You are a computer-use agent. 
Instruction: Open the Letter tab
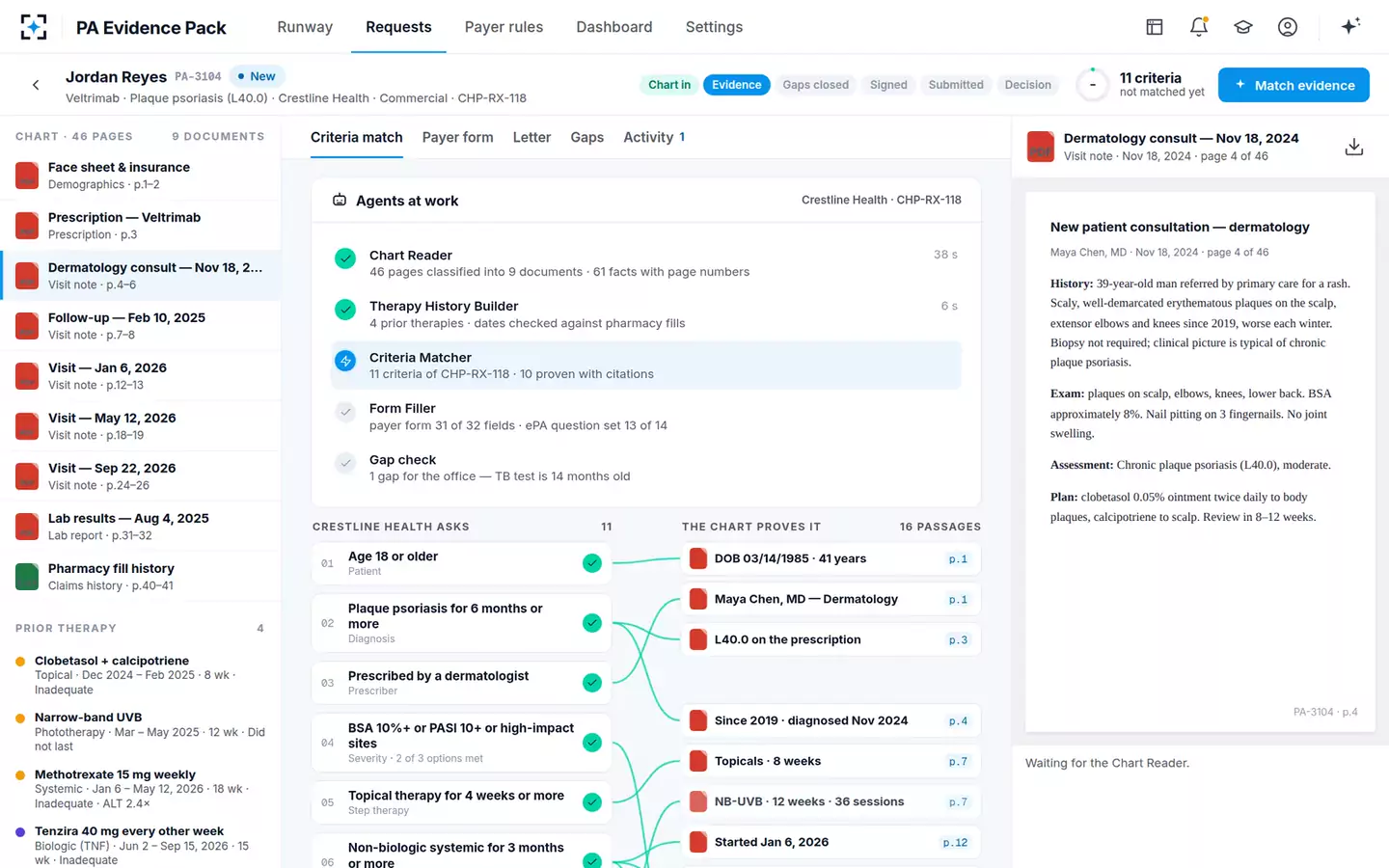[x=531, y=137]
